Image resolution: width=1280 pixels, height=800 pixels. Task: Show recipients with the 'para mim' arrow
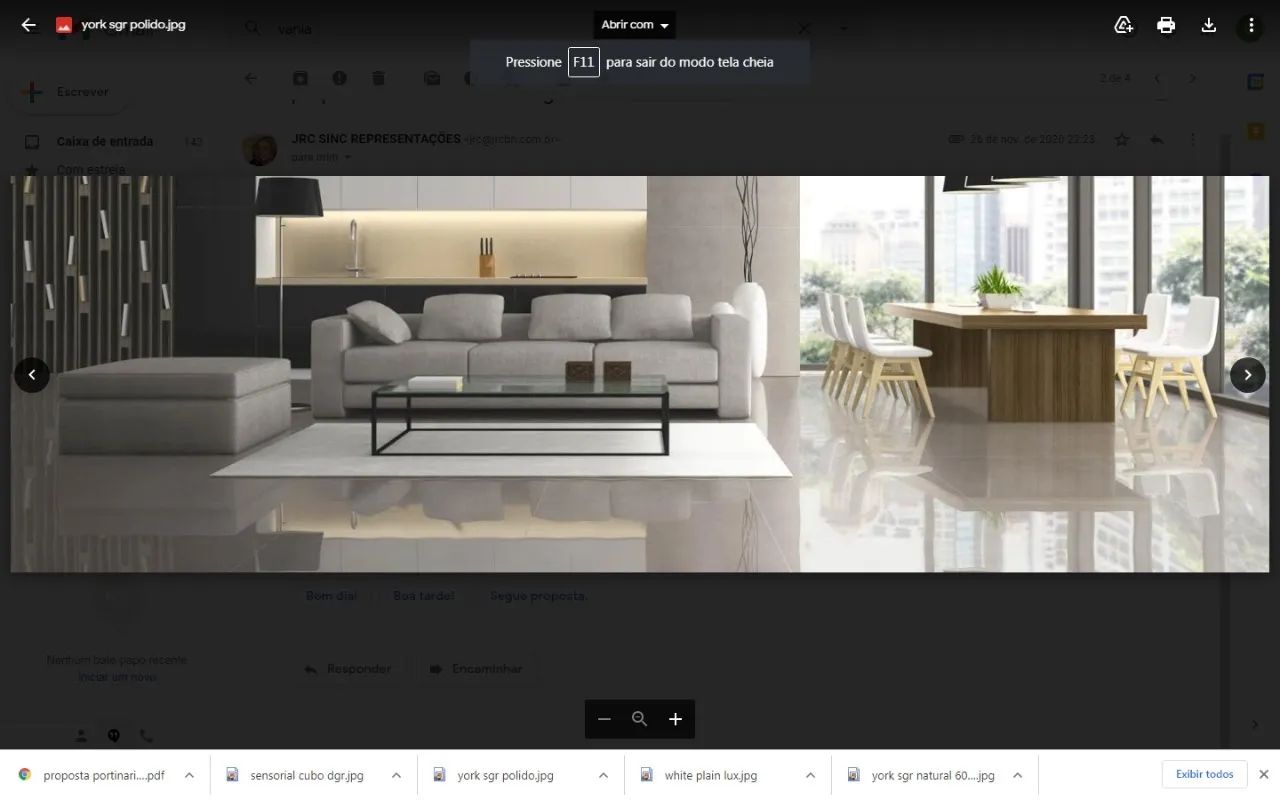point(348,157)
